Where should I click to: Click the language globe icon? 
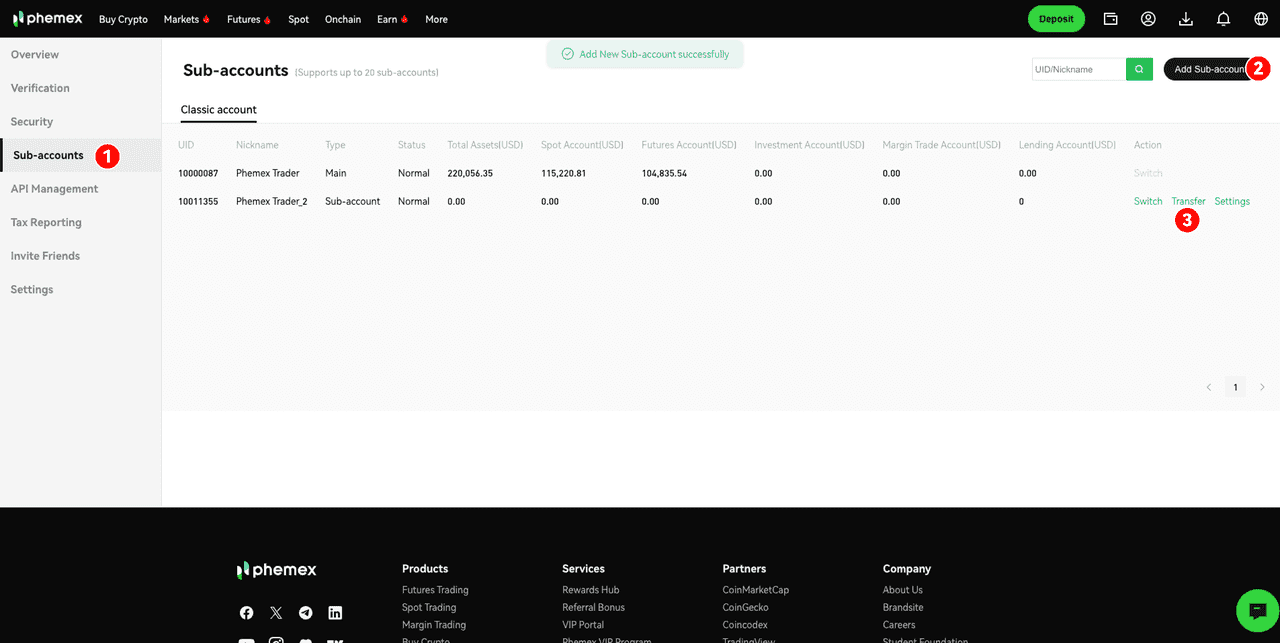click(1260, 19)
